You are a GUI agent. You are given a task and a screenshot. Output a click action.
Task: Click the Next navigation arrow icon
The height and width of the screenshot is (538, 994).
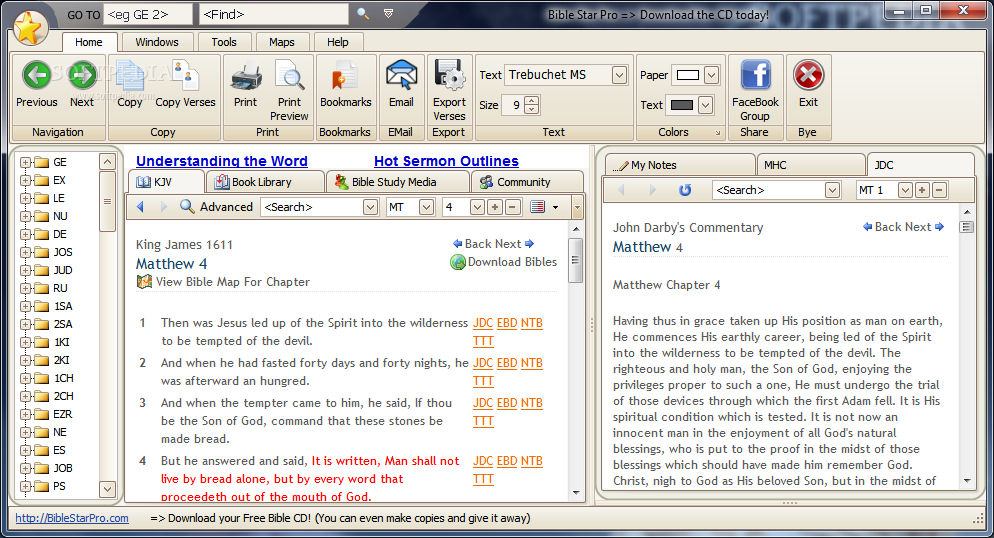coord(82,75)
